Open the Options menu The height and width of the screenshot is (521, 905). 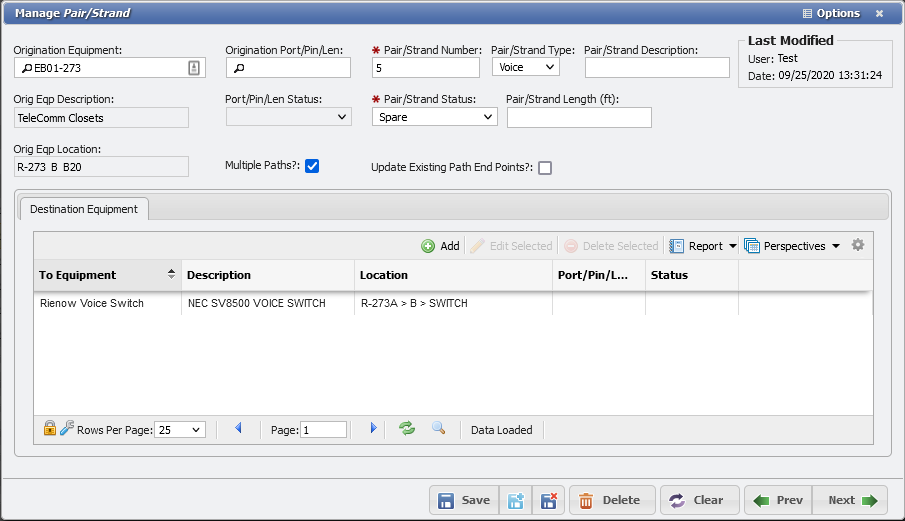coord(830,13)
